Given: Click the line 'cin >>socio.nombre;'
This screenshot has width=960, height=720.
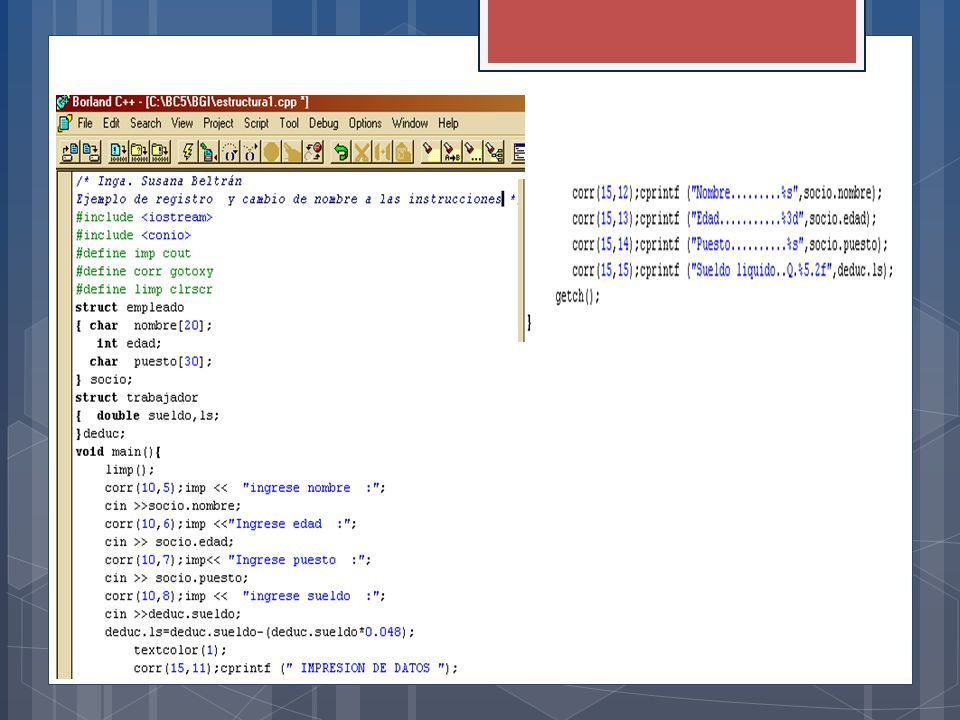Looking at the screenshot, I should coord(173,506).
